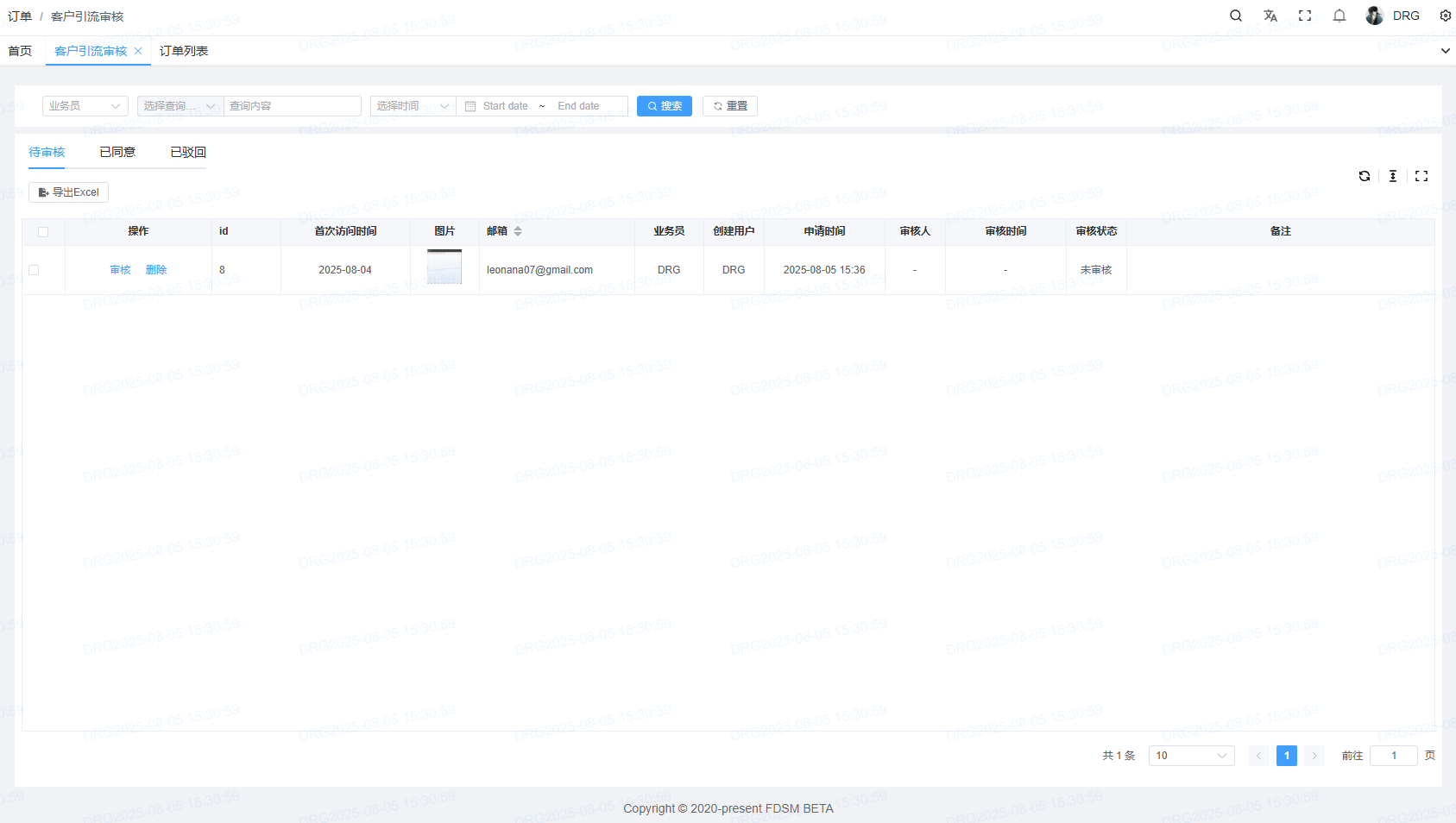This screenshot has height=823, width=1456.
Task: Click the blue 搜索 button
Action: coord(664,106)
